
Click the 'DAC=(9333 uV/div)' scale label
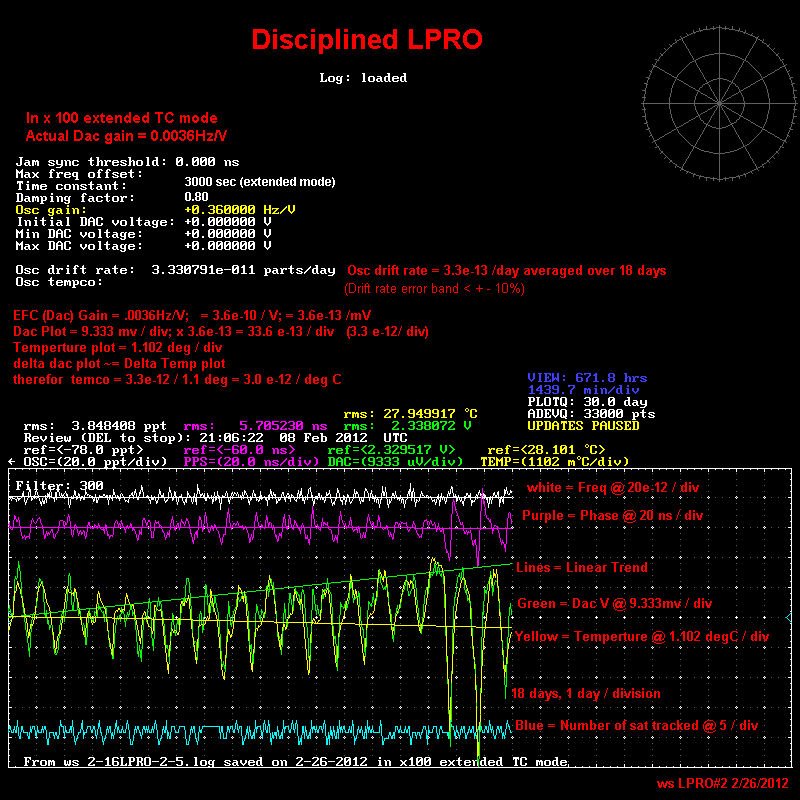(x=395, y=462)
